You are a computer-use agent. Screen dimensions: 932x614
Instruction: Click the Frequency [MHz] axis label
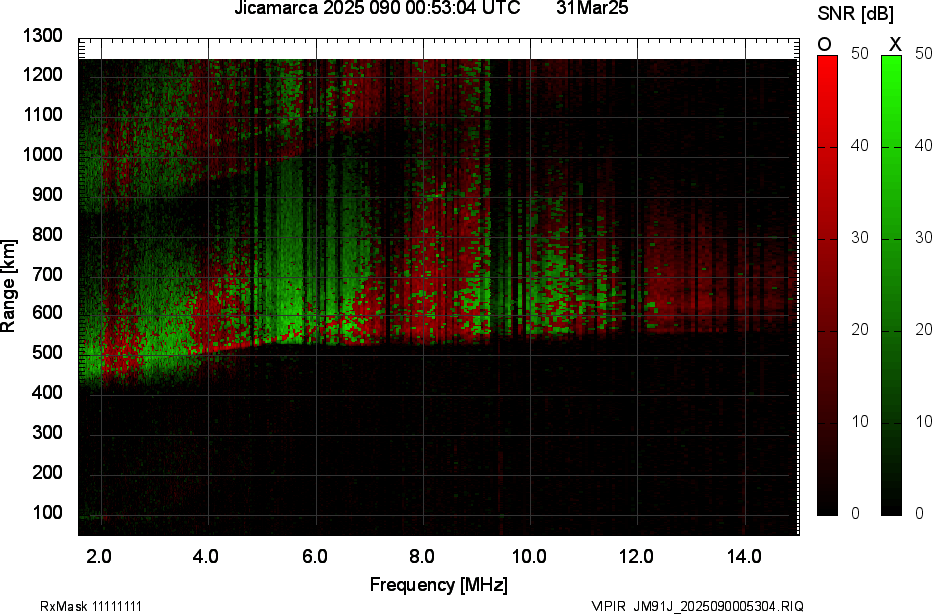[438, 584]
